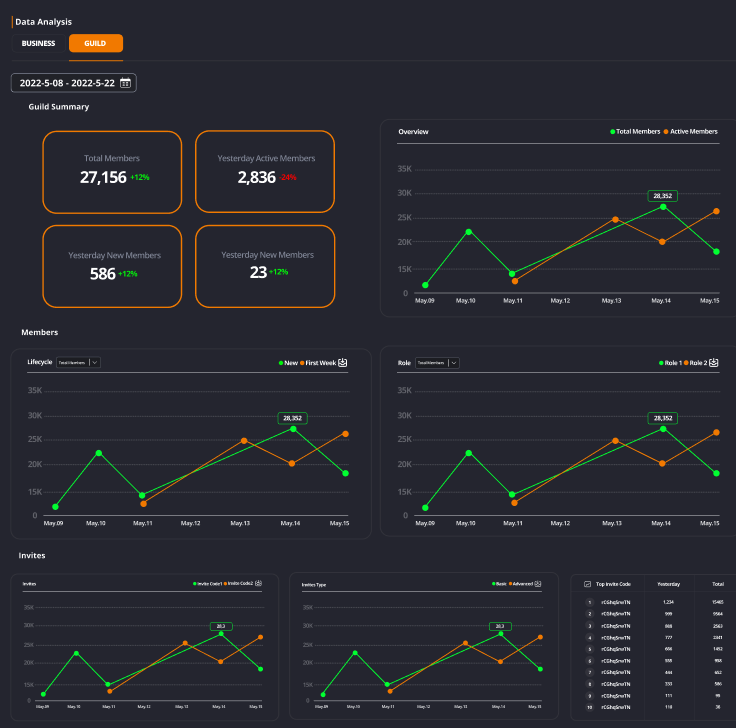Viewport: 736px width, 728px height.
Task: Click the Total Members 27,156 summary card
Action: (112, 172)
